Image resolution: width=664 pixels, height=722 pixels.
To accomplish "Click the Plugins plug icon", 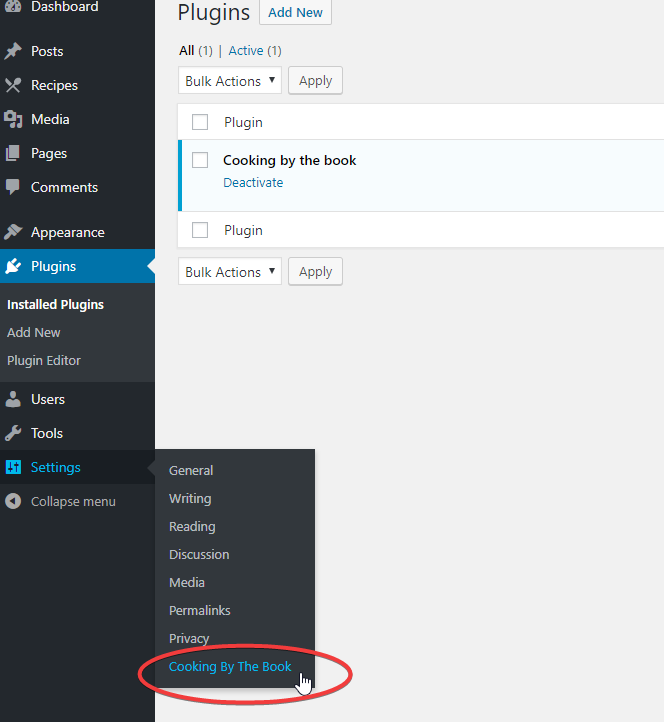I will pyautogui.click(x=13, y=266).
